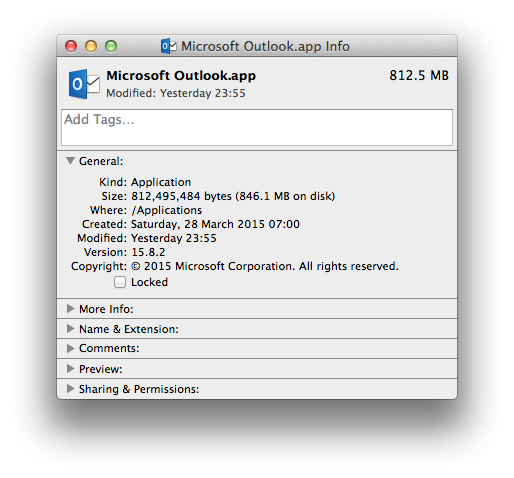
Task: Click the small Outlook icon in title bar
Action: (169, 46)
